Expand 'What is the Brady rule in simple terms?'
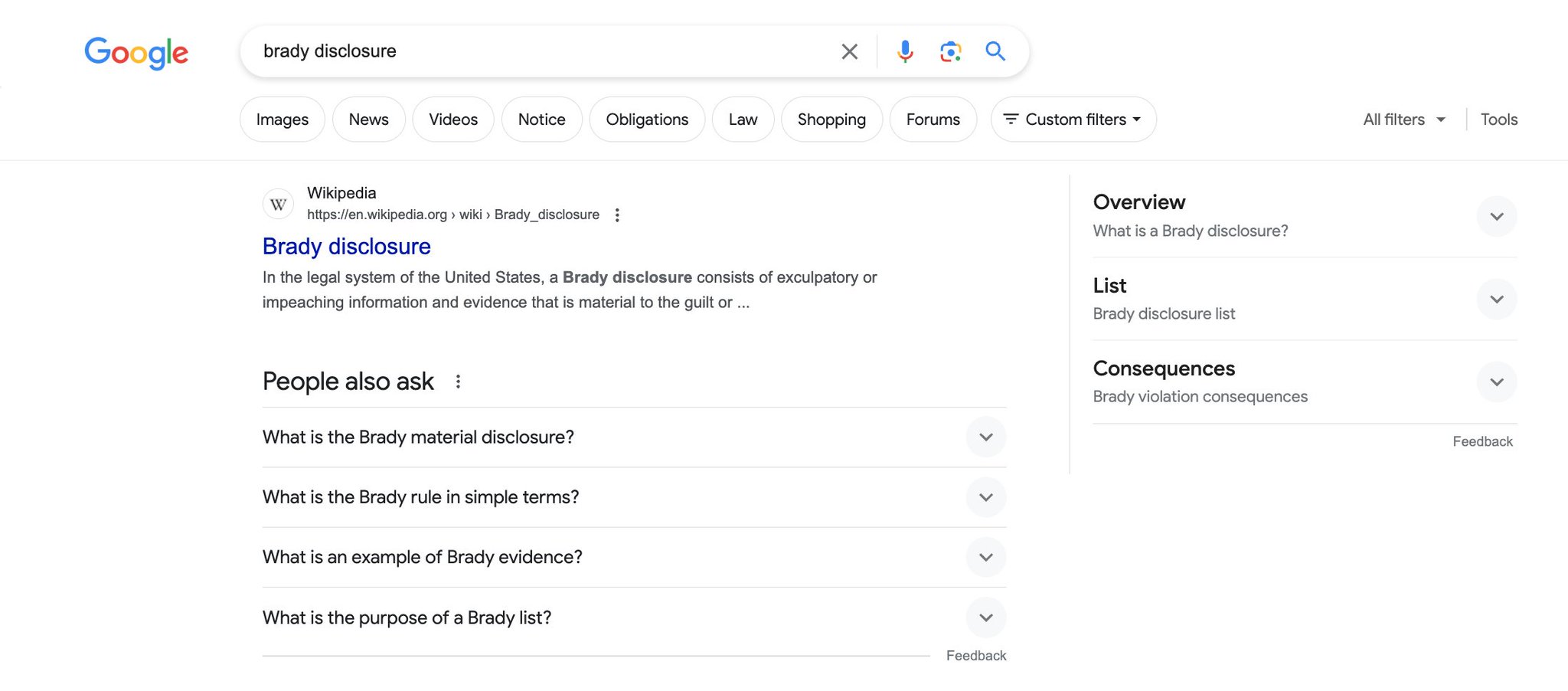Screen dimensions: 1568x691 pyautogui.click(x=634, y=497)
